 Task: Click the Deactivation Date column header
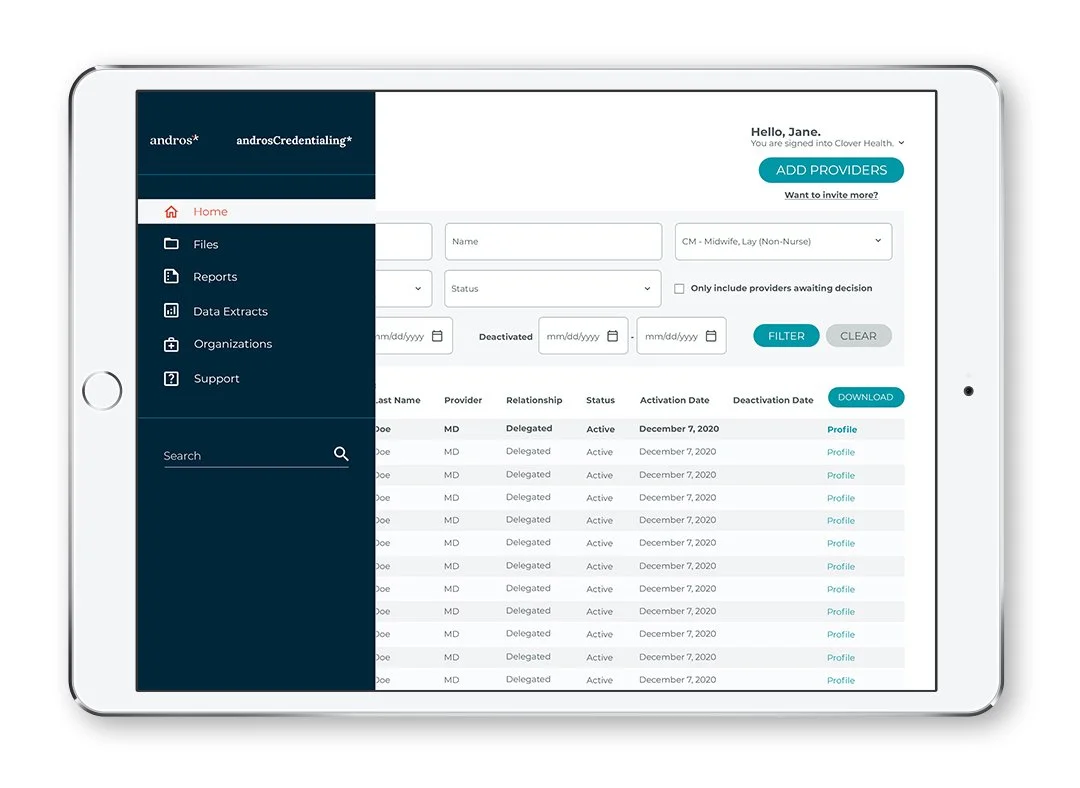(773, 400)
